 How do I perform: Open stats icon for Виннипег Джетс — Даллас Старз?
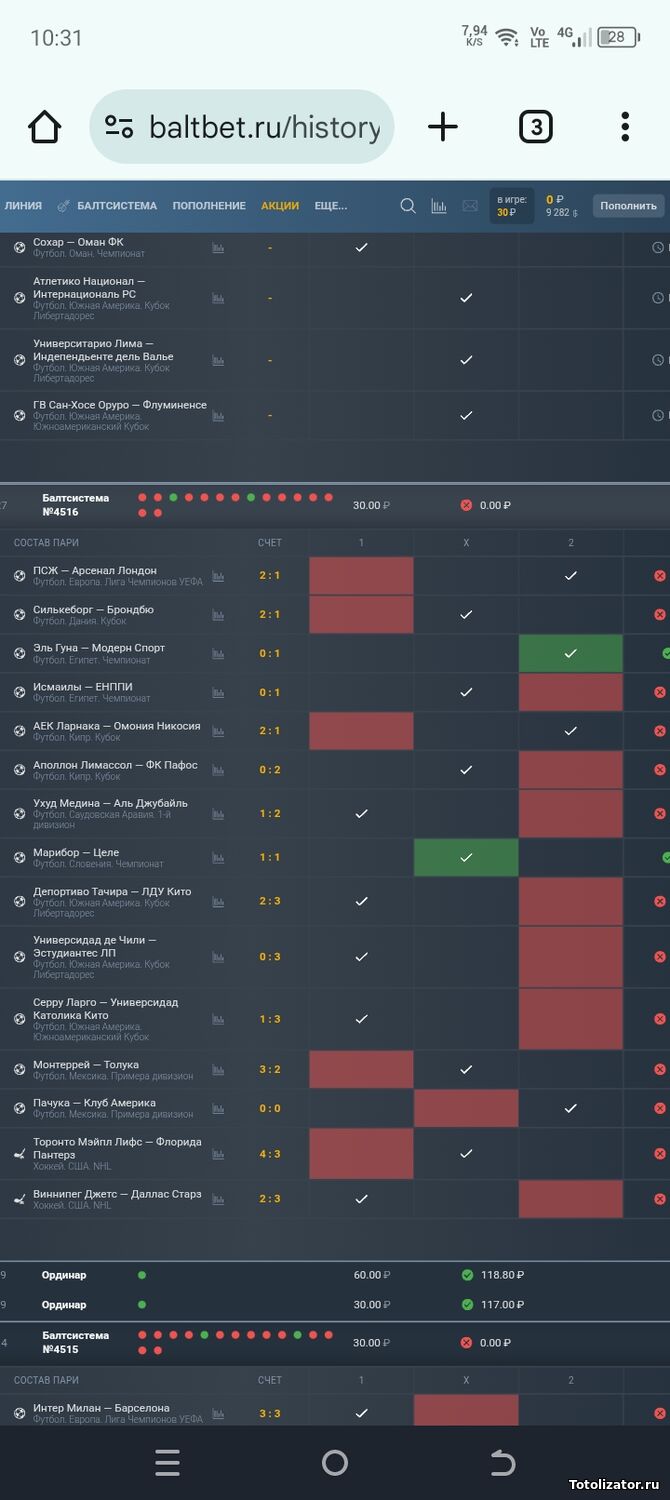218,1199
